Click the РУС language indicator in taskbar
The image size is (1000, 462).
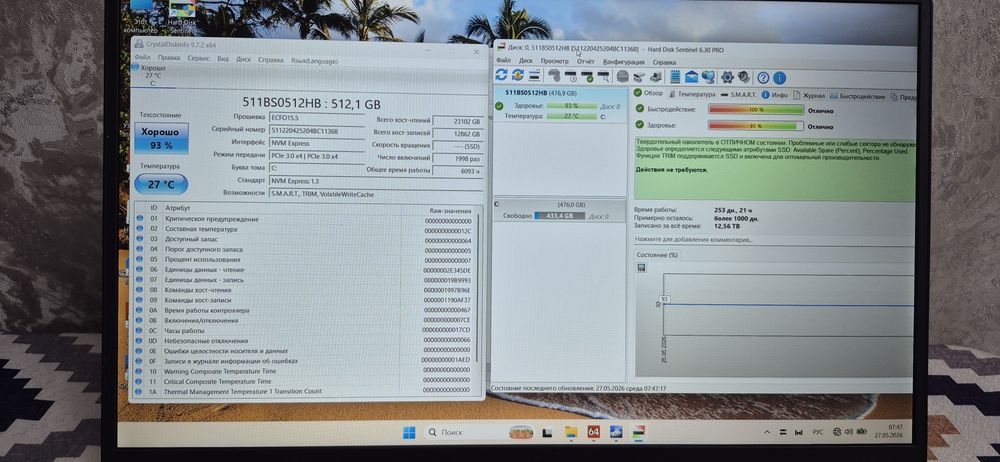[818, 433]
